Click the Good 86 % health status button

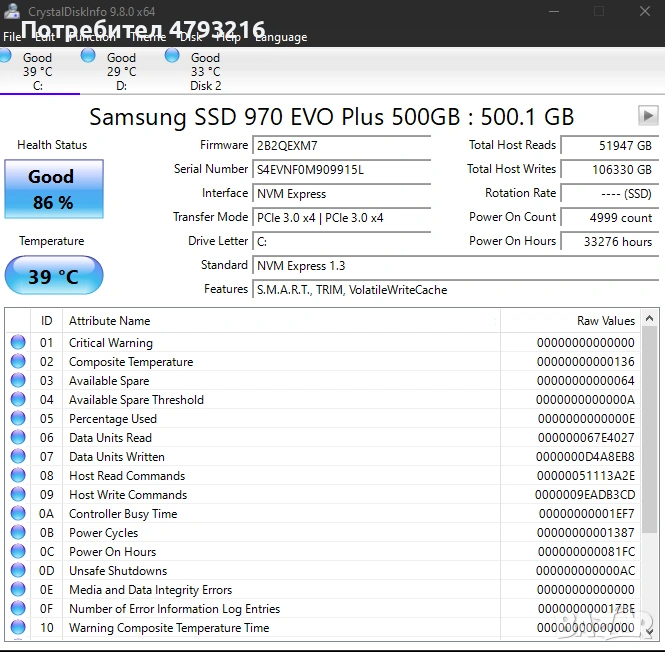(x=52, y=189)
